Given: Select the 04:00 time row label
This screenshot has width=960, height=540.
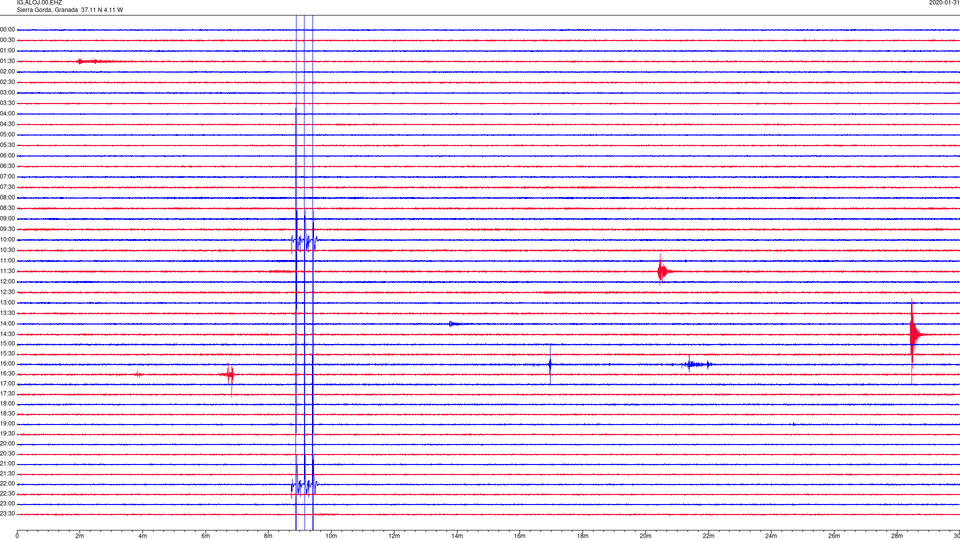Looking at the screenshot, I should [x=7, y=114].
